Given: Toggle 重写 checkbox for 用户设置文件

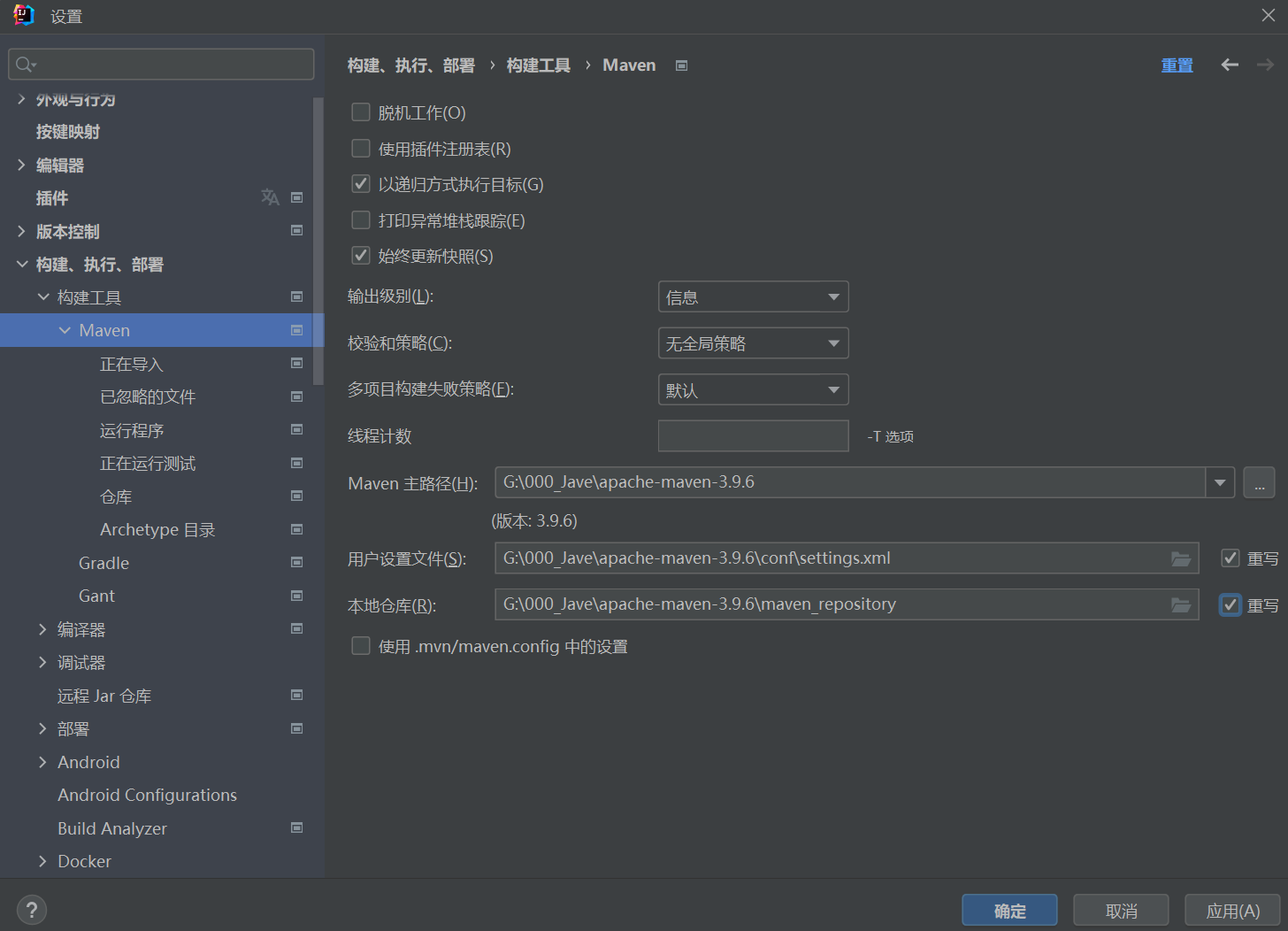Looking at the screenshot, I should click(1230, 558).
